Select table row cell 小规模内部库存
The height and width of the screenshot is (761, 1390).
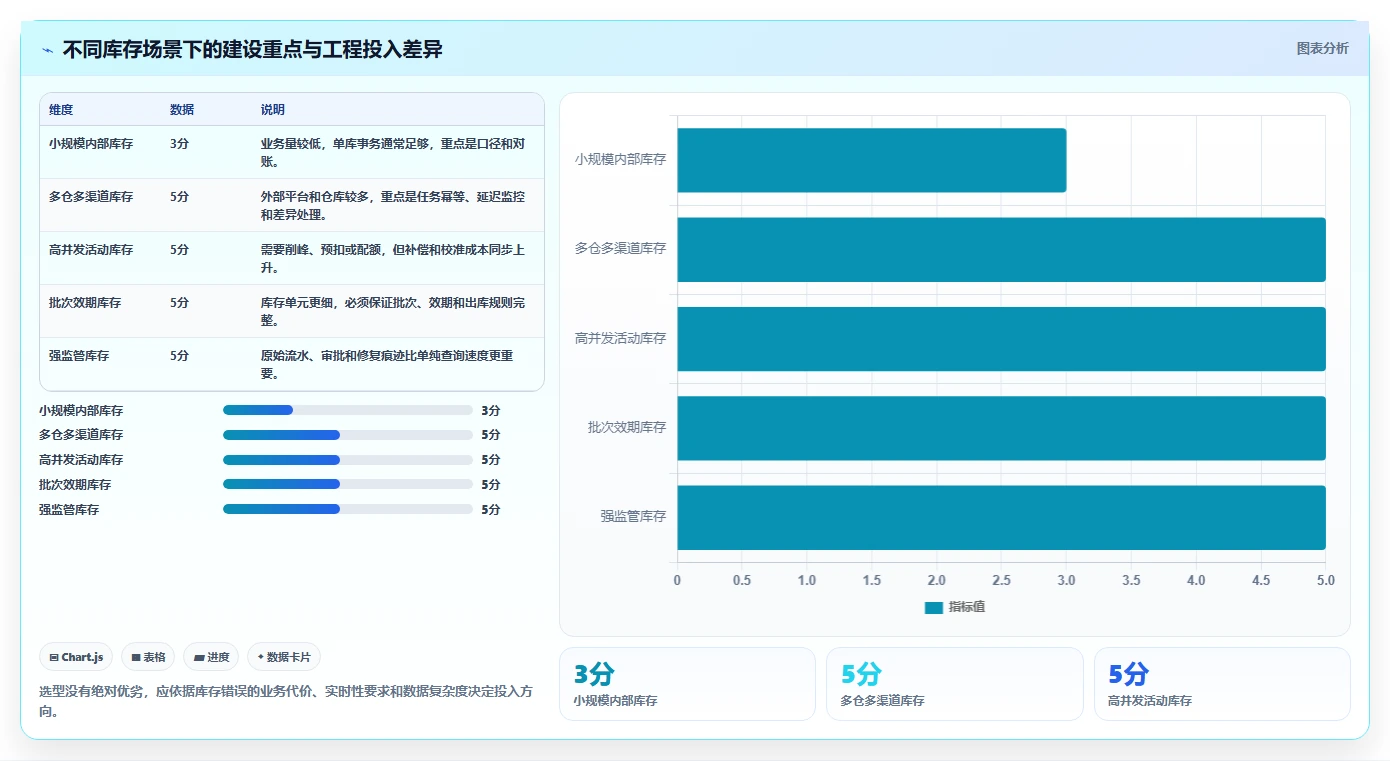[x=91, y=144]
